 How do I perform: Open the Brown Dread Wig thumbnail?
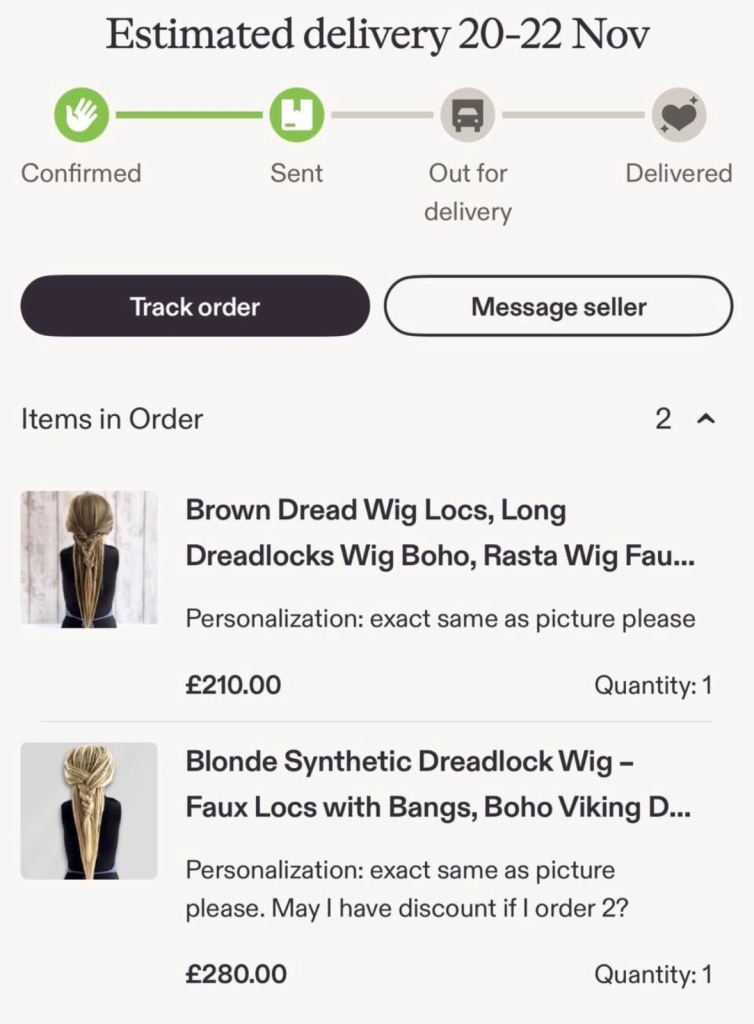coord(89,559)
